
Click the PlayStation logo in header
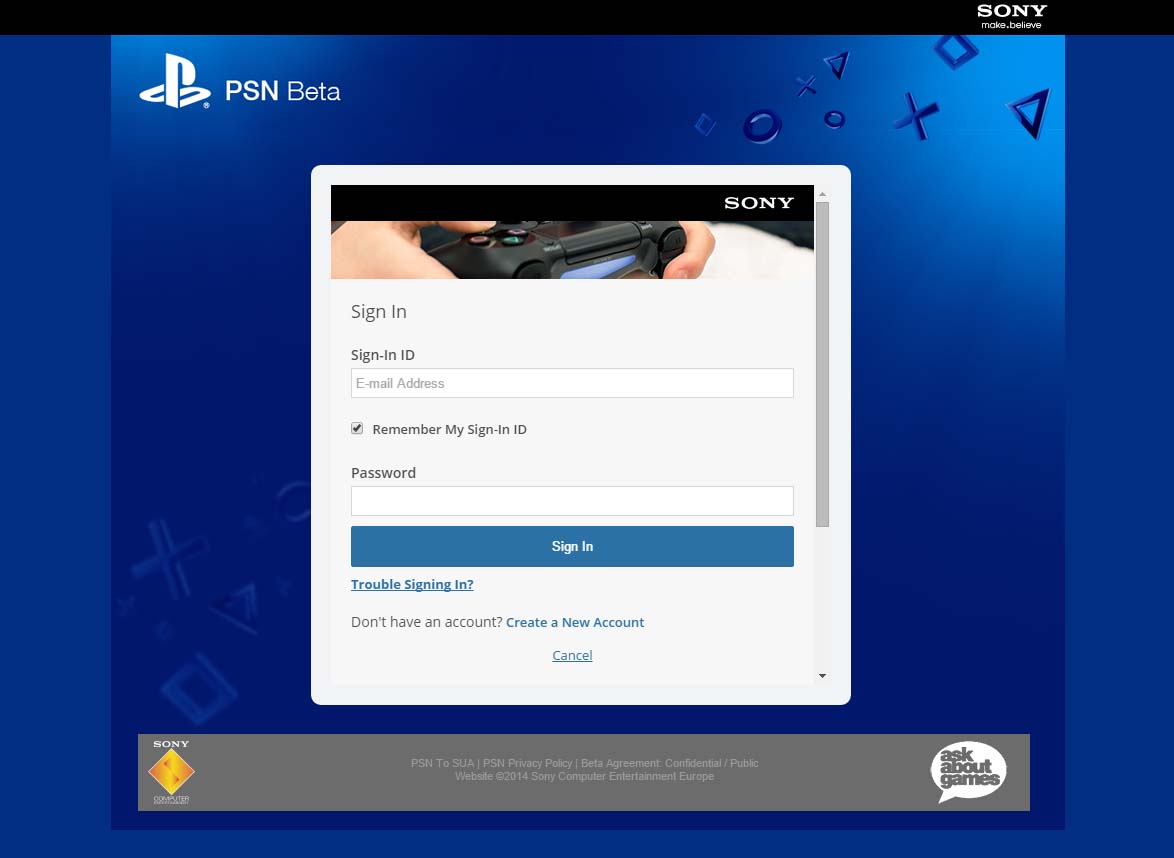click(x=174, y=81)
